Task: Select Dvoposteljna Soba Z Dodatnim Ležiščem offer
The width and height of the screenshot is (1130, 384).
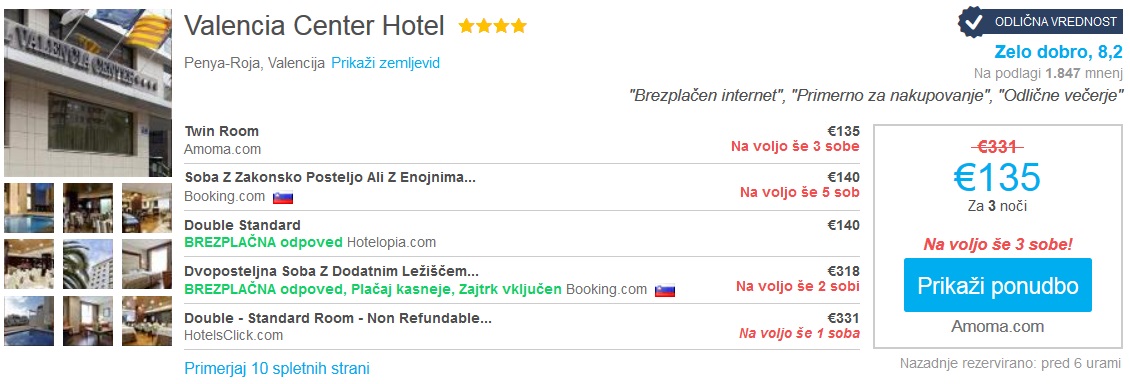Action: pyautogui.click(x=522, y=280)
